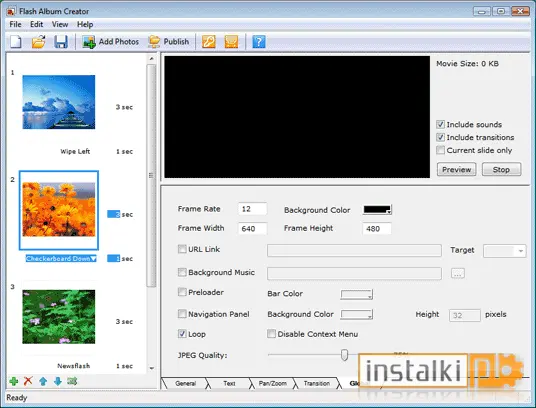Switch to the Transition tab
This screenshot has height=408, width=536.
[x=317, y=383]
